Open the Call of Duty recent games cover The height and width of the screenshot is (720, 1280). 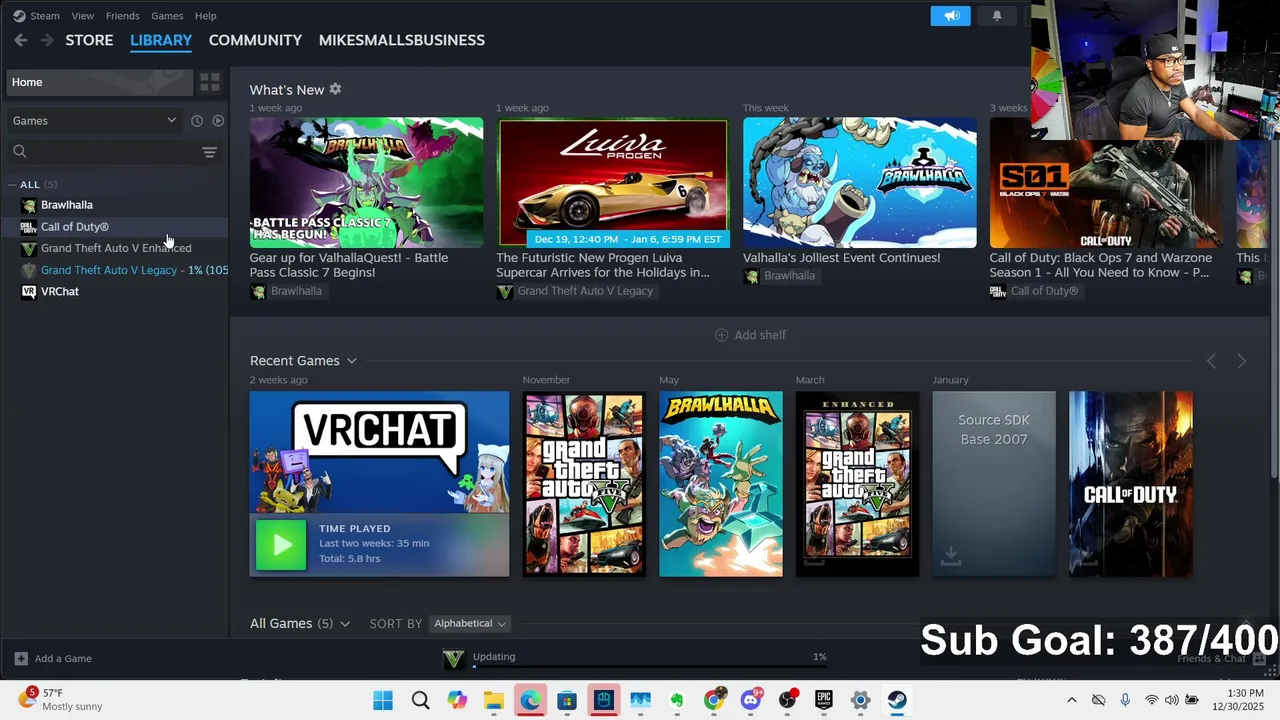pyautogui.click(x=1131, y=484)
